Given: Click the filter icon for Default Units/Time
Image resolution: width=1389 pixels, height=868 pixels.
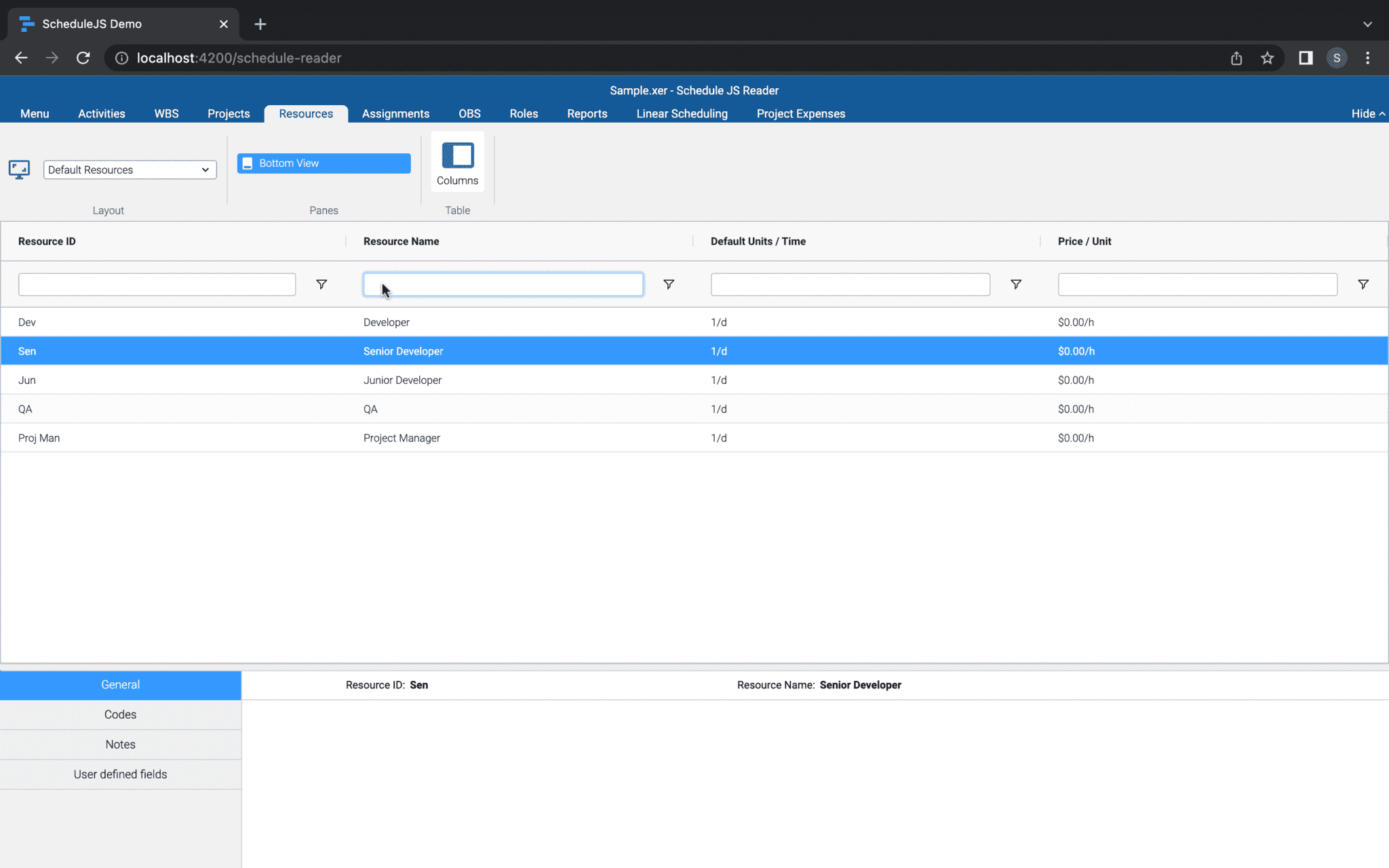Looking at the screenshot, I should [1016, 284].
